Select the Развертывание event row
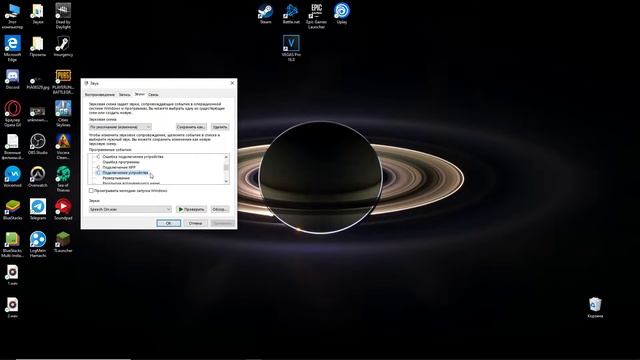 (116, 178)
